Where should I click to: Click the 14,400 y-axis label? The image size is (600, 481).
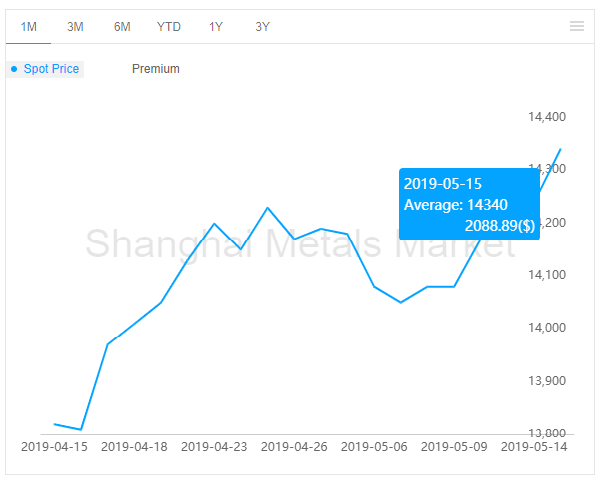tap(547, 116)
